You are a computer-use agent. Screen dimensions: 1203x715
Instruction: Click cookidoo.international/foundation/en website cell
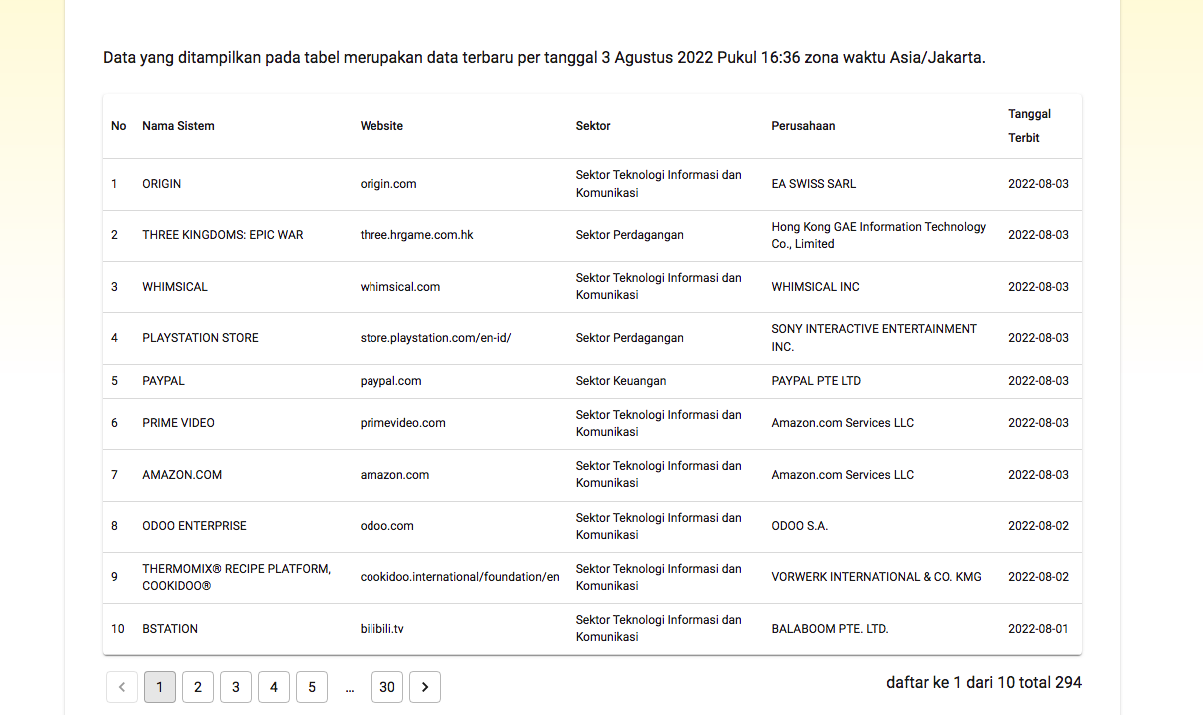click(460, 577)
